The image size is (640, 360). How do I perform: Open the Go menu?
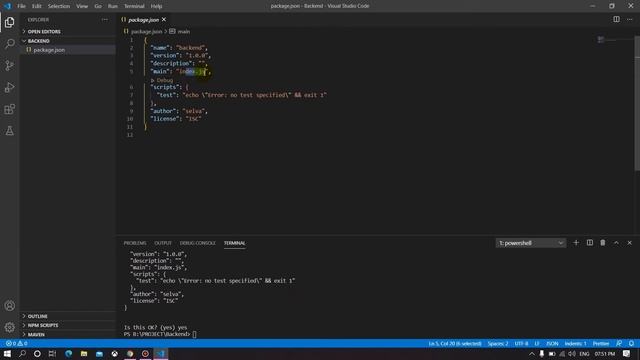98,6
